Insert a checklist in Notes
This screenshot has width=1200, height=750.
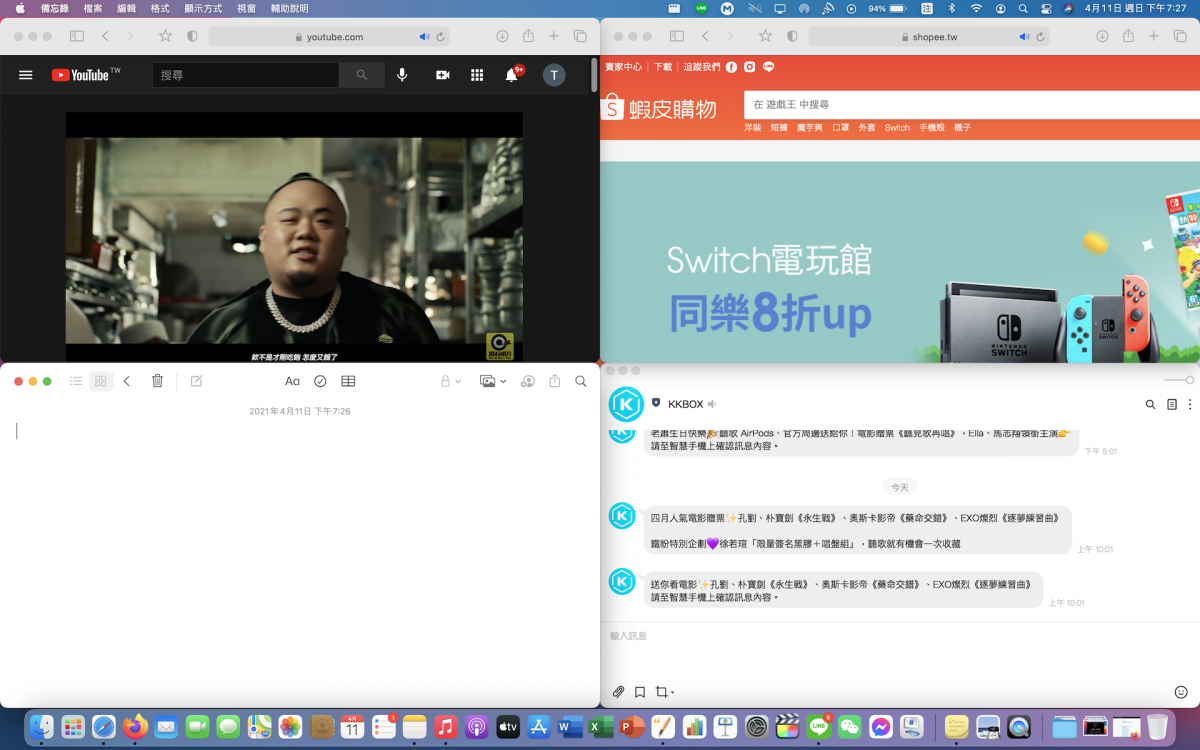tap(320, 381)
